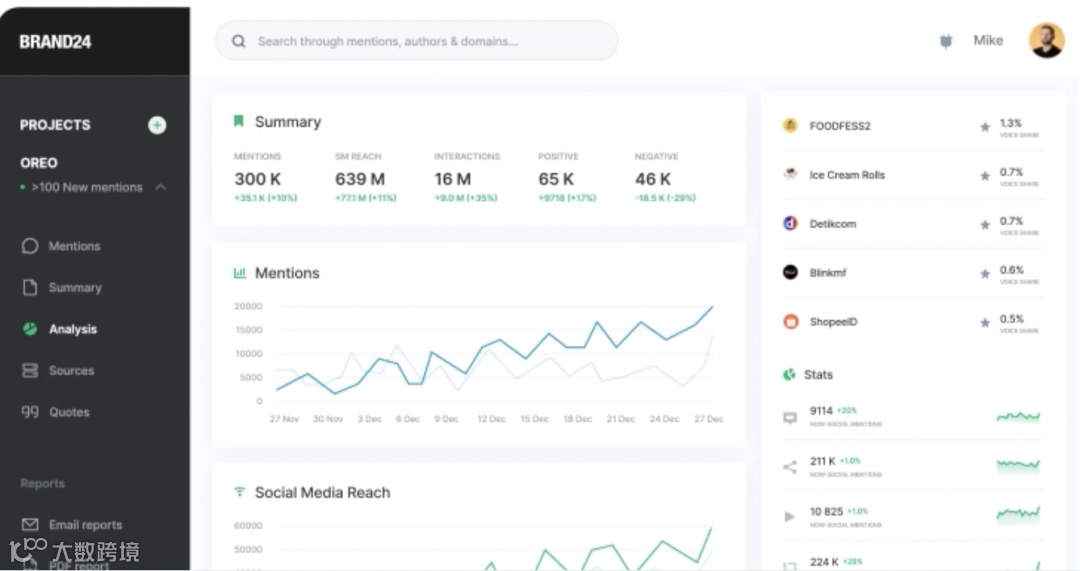Open the notifications bell icon

(x=946, y=41)
